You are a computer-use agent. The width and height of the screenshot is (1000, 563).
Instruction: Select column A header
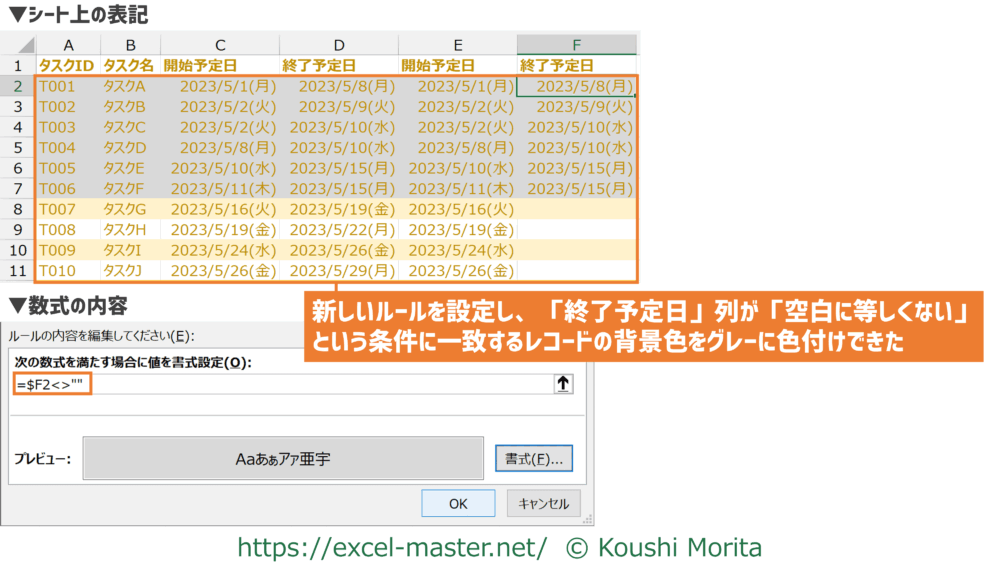click(x=68, y=45)
